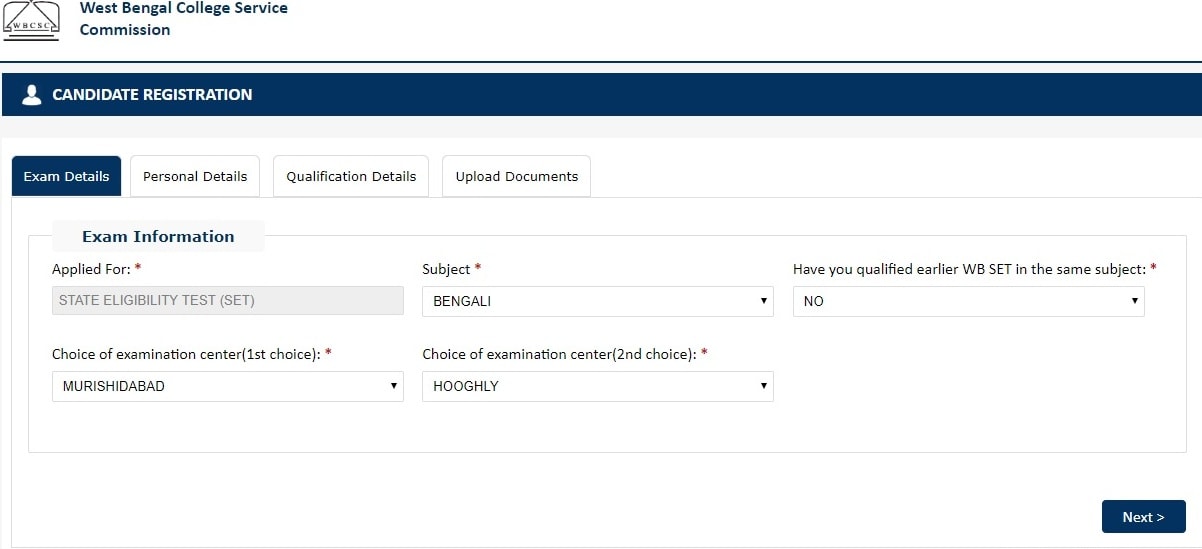Click the Exam Information section heading
Viewport: 1202px width, 549px height.
[158, 236]
